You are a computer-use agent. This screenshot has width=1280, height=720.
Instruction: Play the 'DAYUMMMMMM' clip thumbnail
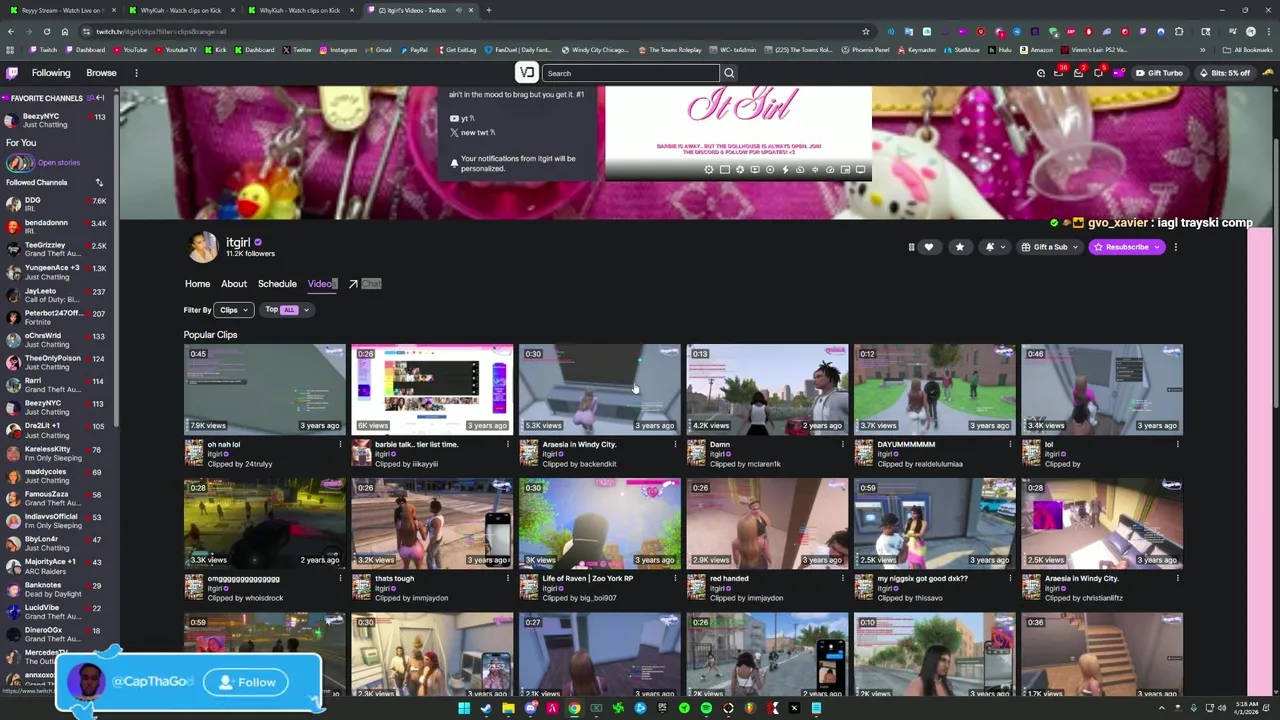(x=935, y=389)
